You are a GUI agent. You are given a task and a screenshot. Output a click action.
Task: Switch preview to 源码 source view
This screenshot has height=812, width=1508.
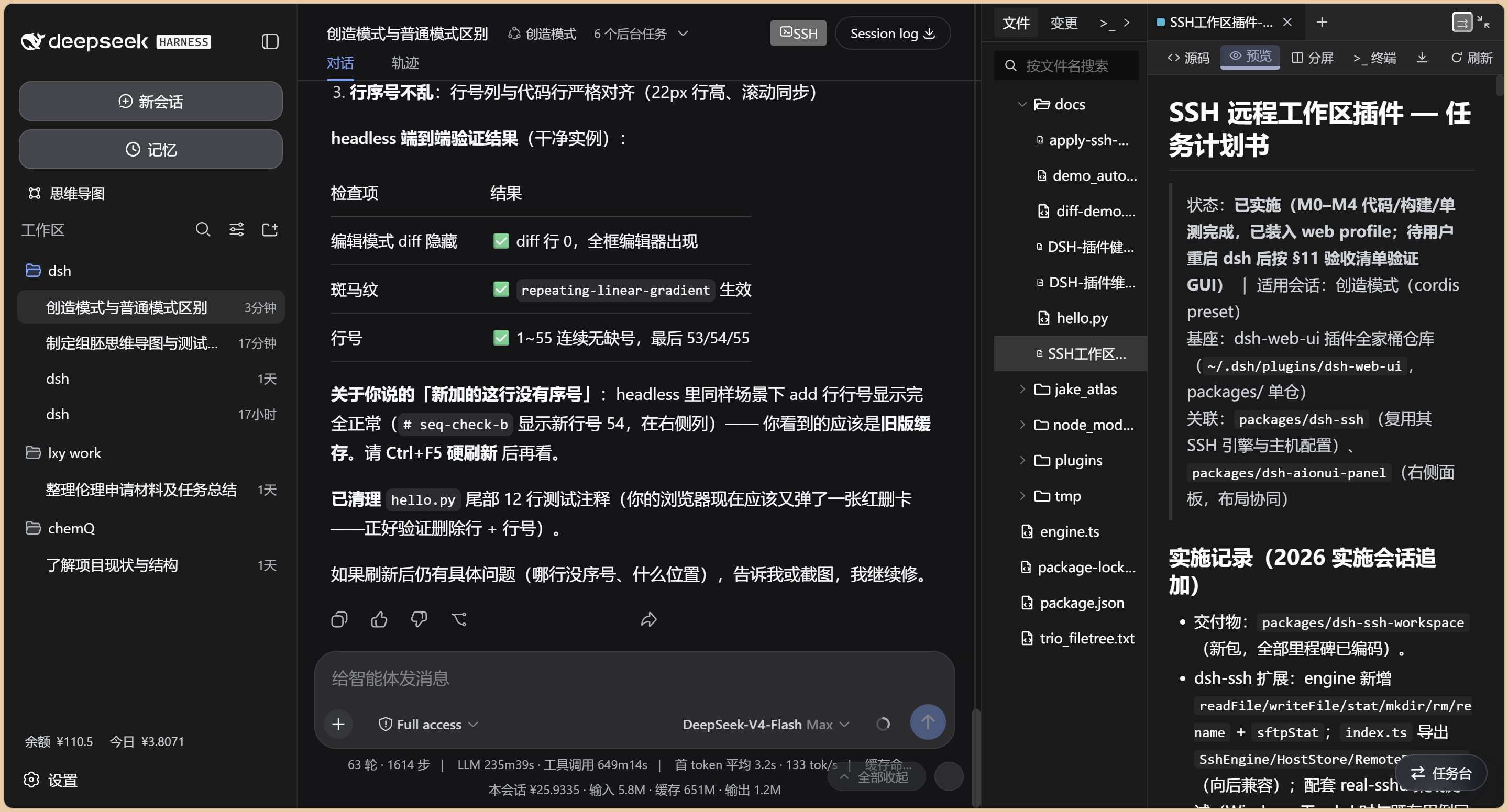[1188, 58]
